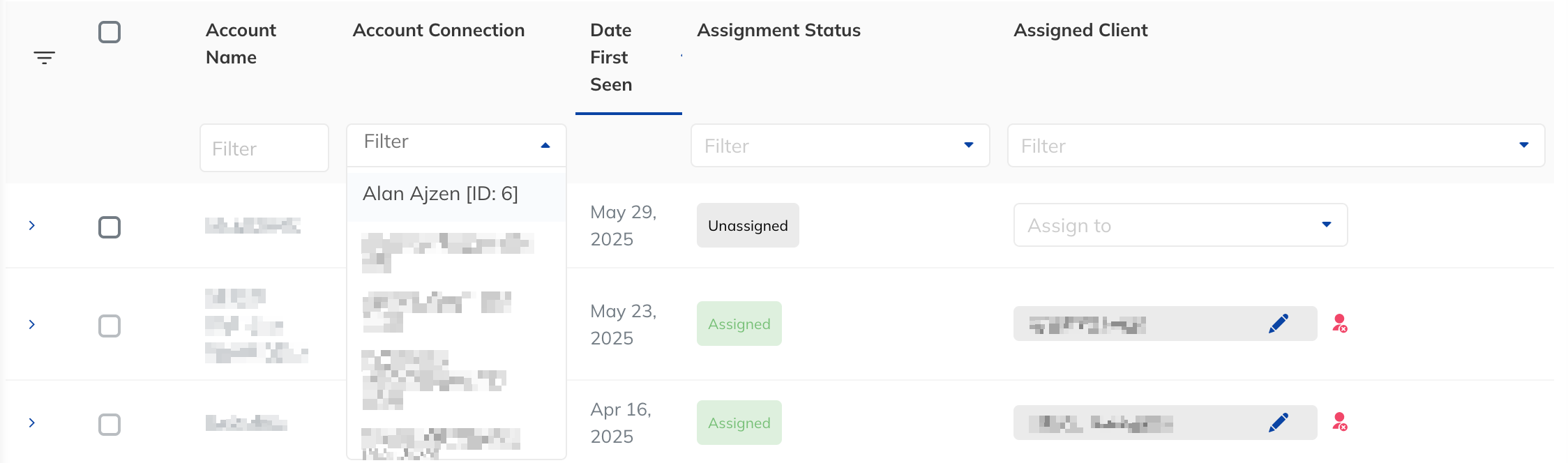Edit assigned client for May 23 row
The width and height of the screenshot is (1568, 463).
coord(1279,324)
